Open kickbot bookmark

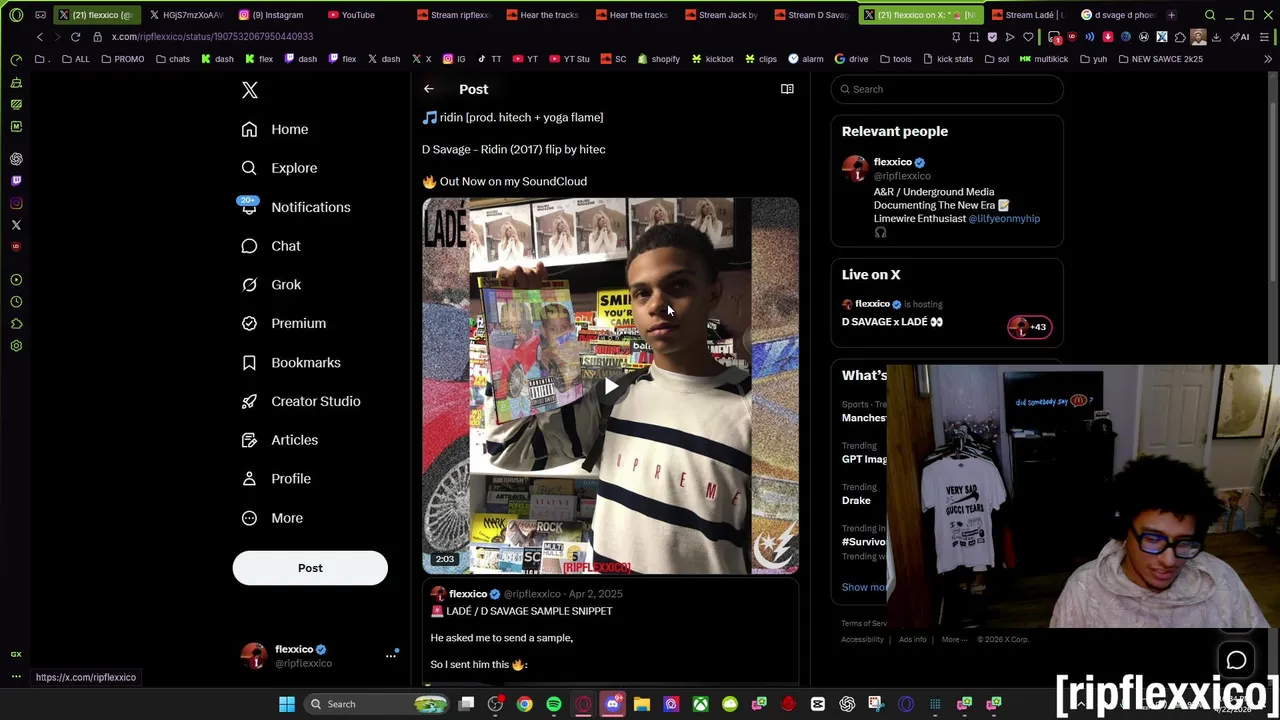[712, 59]
